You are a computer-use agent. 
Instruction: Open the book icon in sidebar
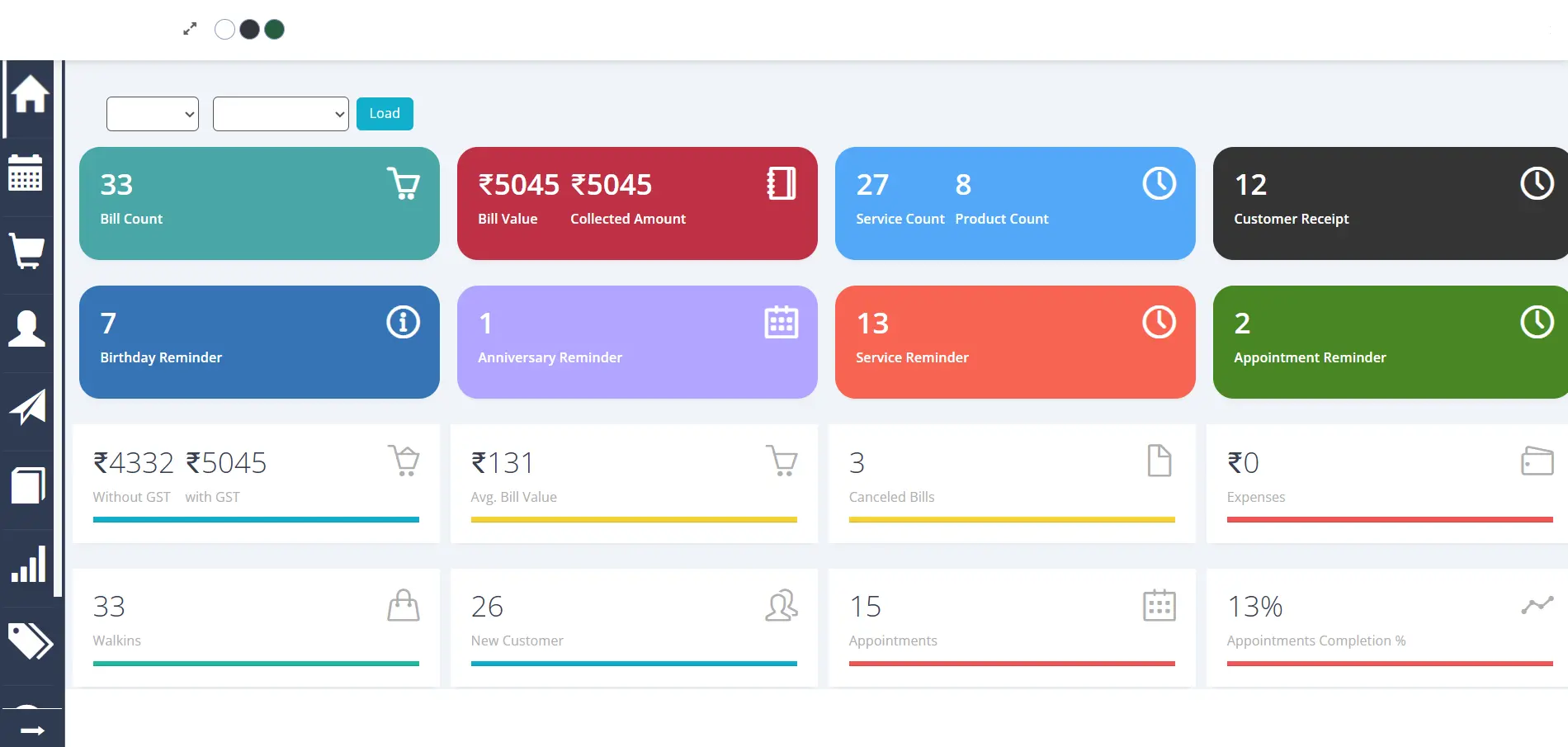coord(27,485)
